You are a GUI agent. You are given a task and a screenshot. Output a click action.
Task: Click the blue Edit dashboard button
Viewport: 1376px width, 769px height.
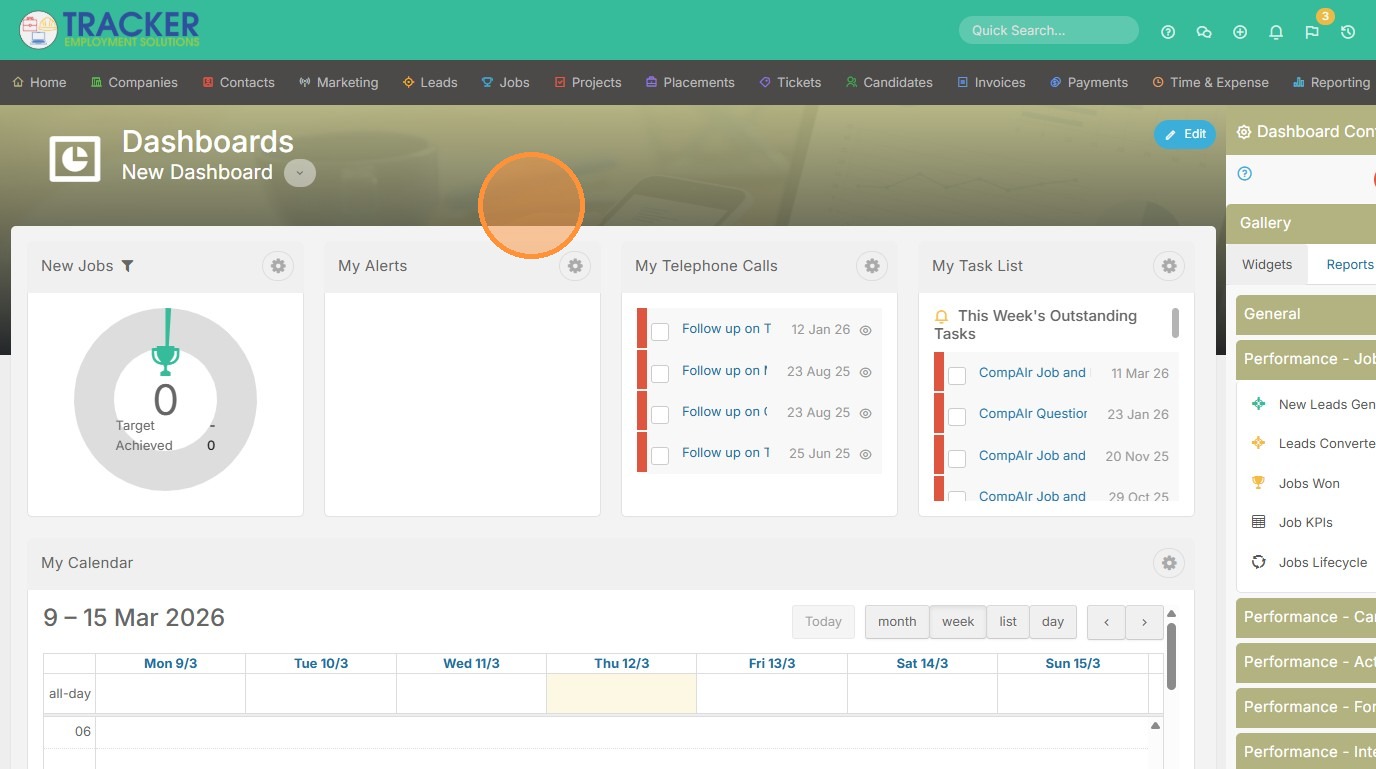(x=1185, y=134)
